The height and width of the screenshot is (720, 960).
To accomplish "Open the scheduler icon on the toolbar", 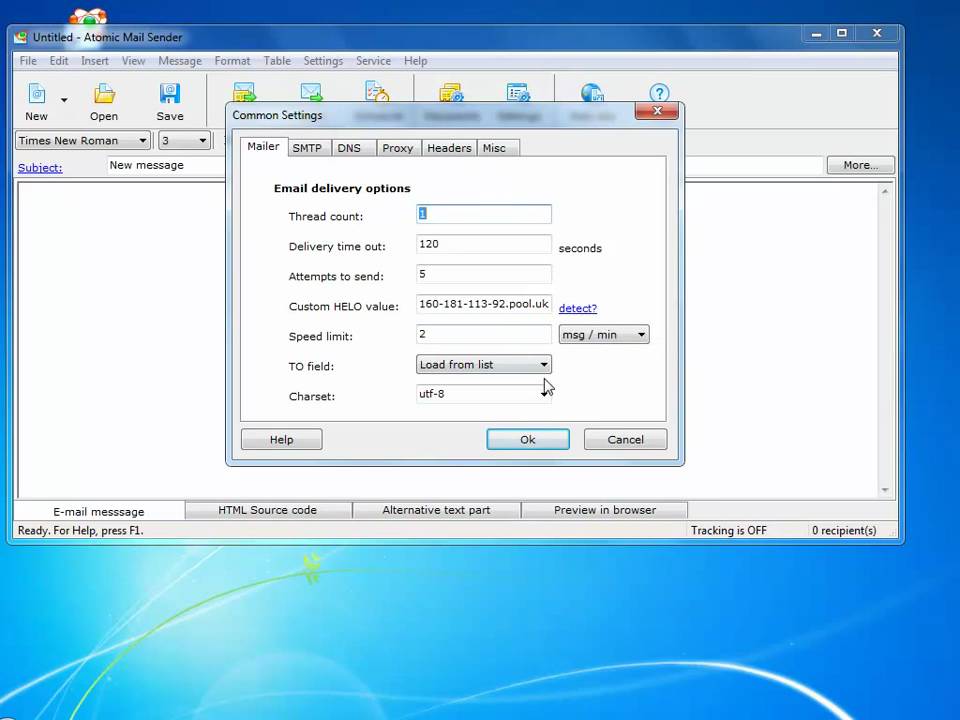I will tap(377, 93).
